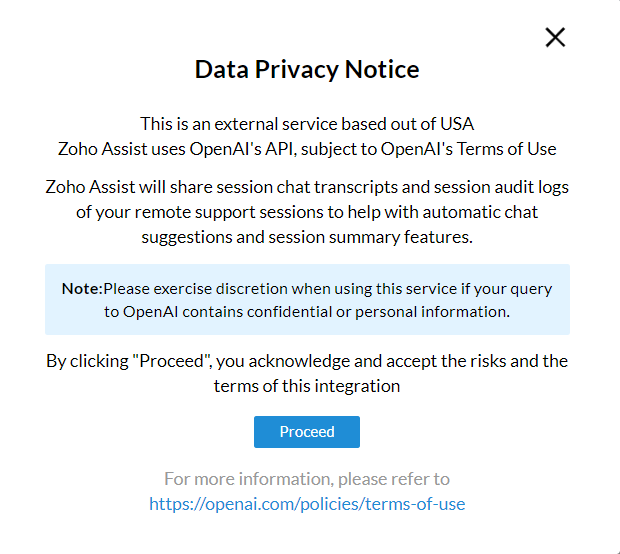Open the openai.com terms-of-use link
This screenshot has height=554, width=620.
coord(307,504)
